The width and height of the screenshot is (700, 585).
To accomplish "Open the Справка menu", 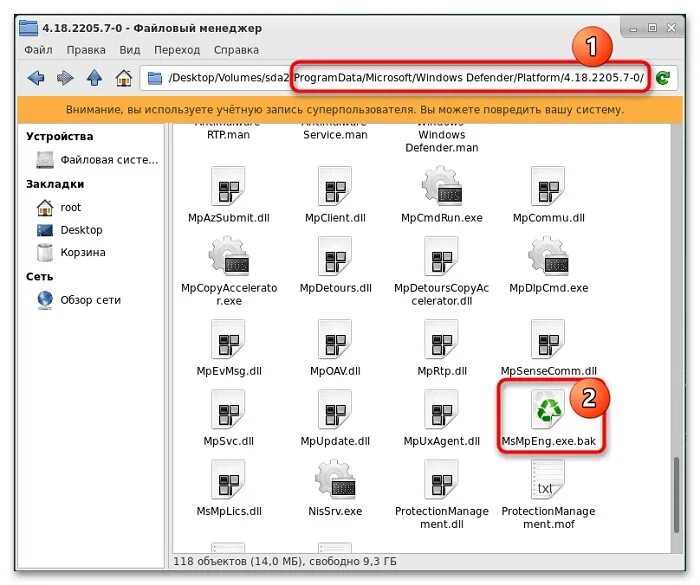I will 236,50.
